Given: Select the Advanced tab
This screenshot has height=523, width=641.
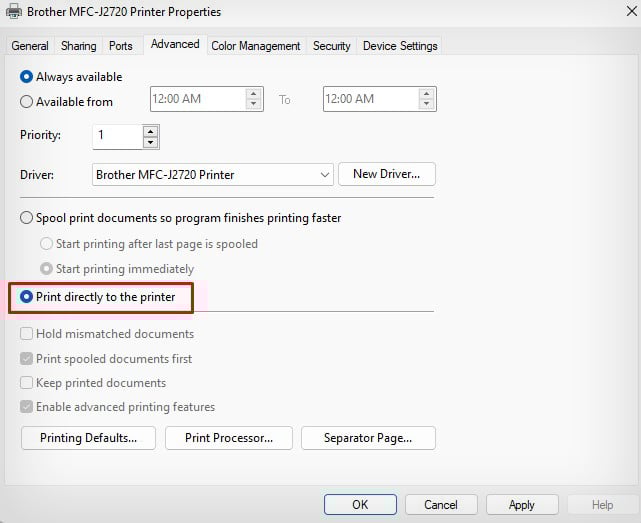Looking at the screenshot, I should pos(175,44).
